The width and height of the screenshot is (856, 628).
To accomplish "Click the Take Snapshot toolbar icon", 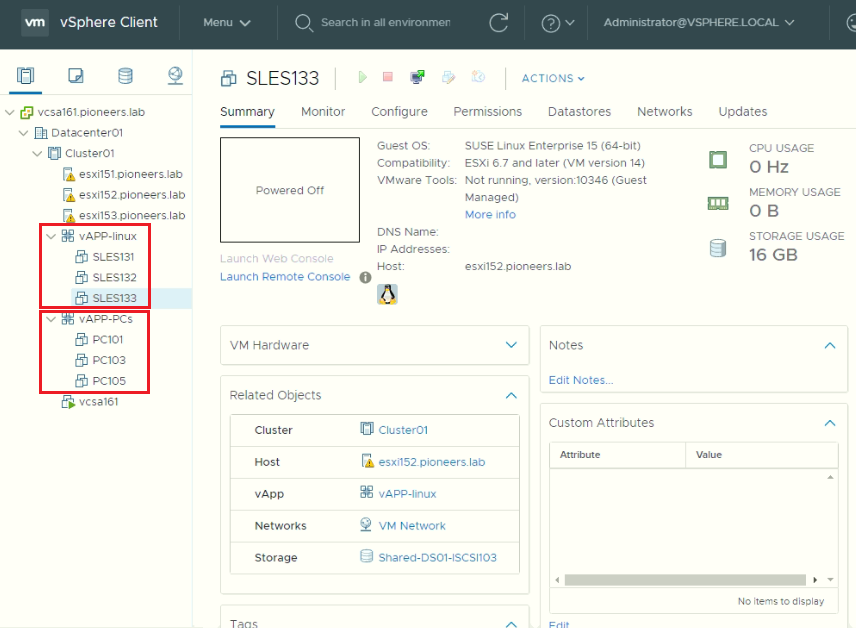I will [x=478, y=76].
